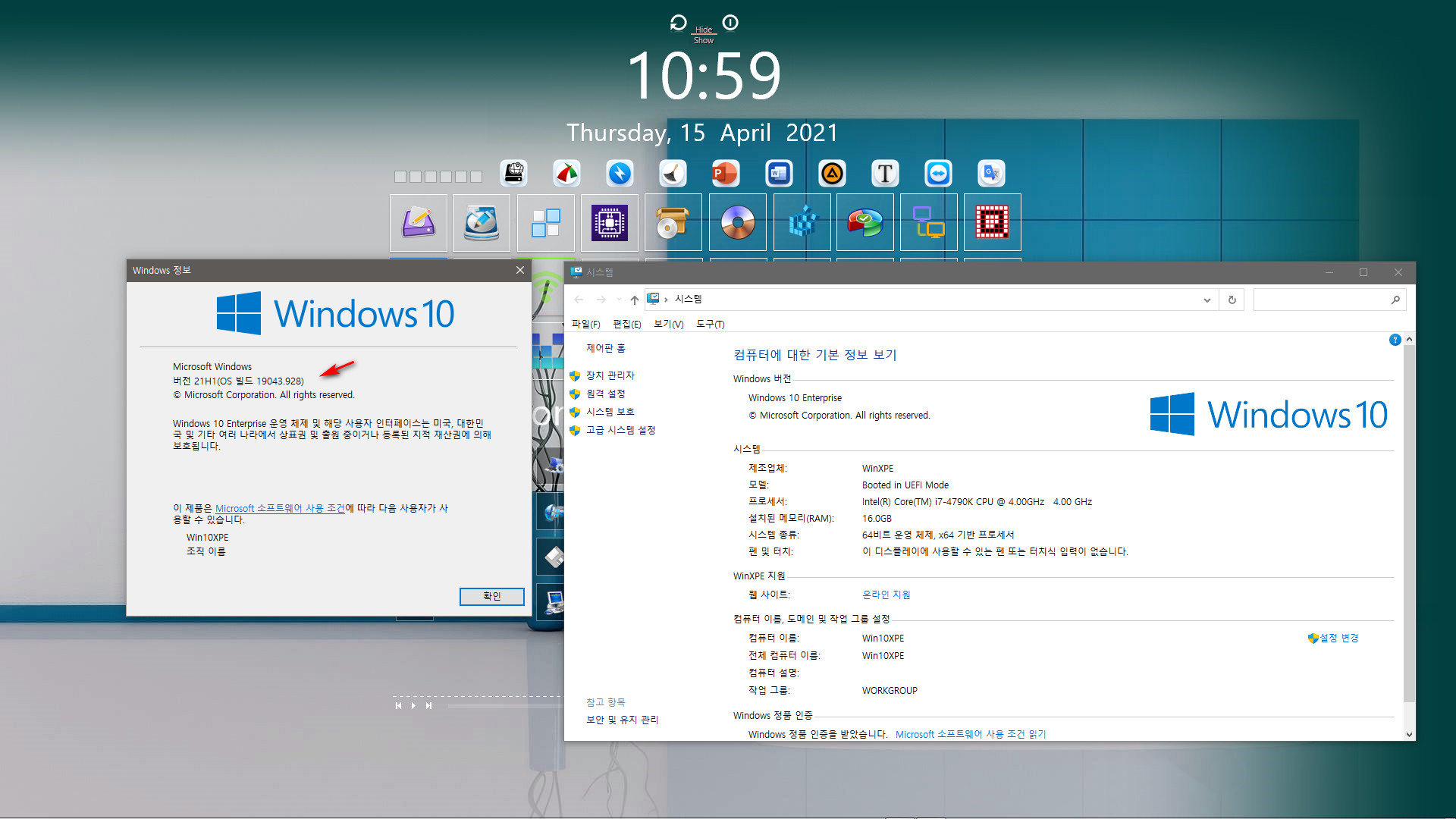Open the purple drive with pencil tile
The image size is (1456, 819).
click(x=419, y=222)
